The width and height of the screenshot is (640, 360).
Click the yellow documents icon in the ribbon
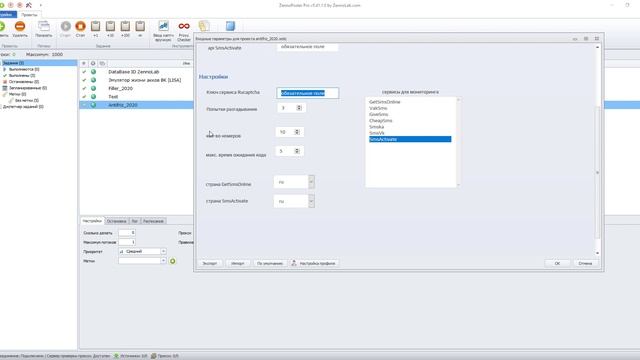(204, 26)
